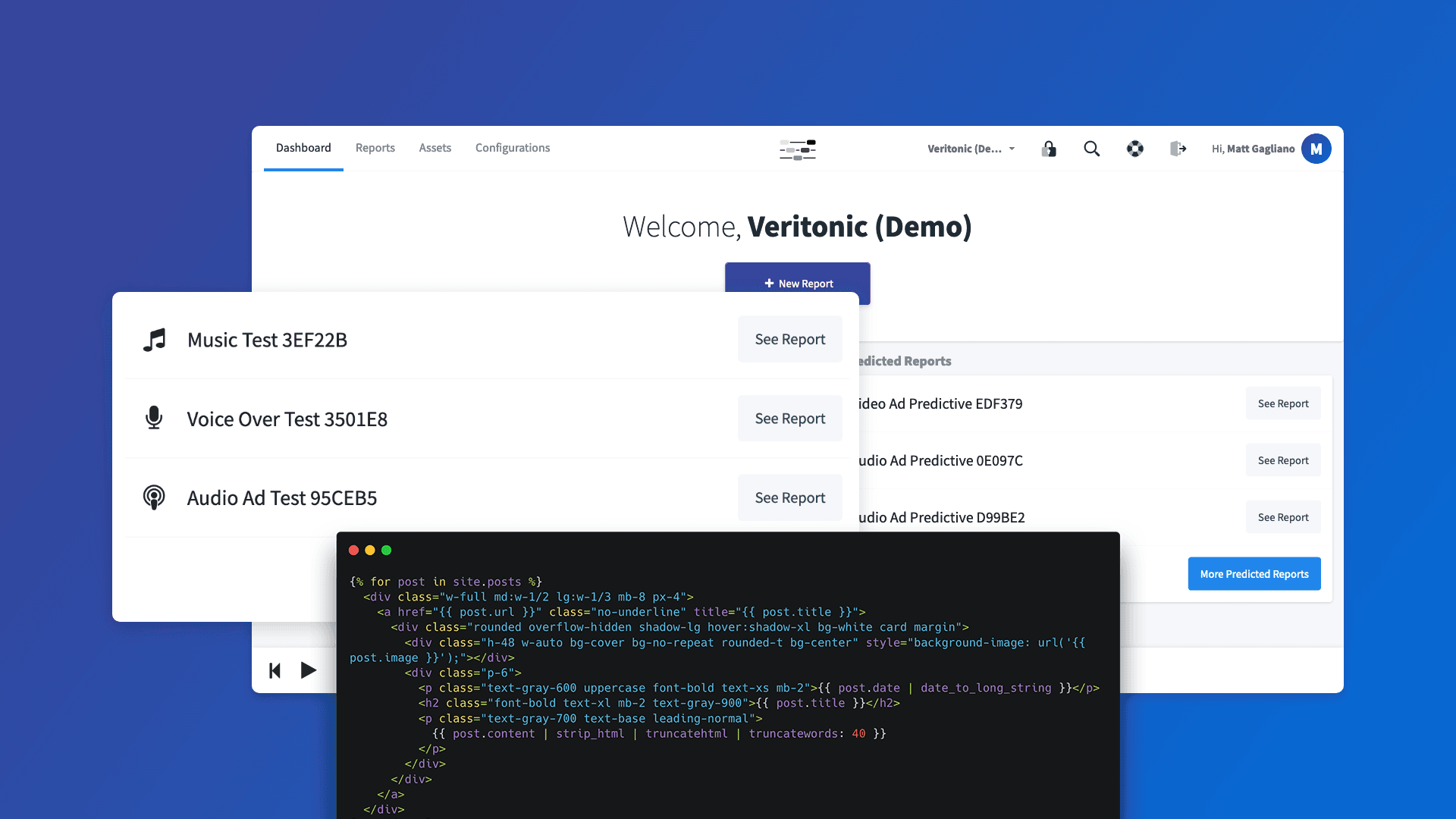See report for Audio Ad Predictive D99BE2

(x=1283, y=517)
